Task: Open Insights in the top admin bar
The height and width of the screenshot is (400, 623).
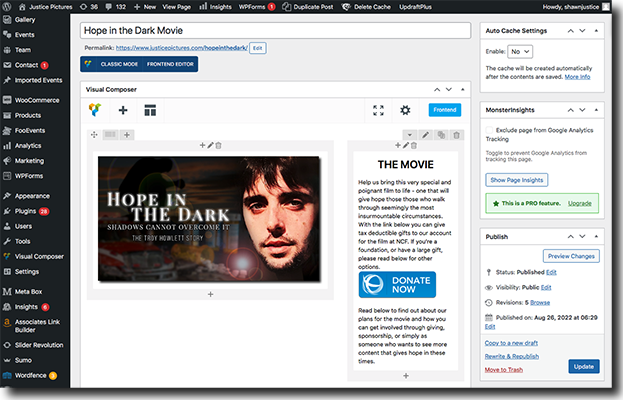Action: pos(215,7)
